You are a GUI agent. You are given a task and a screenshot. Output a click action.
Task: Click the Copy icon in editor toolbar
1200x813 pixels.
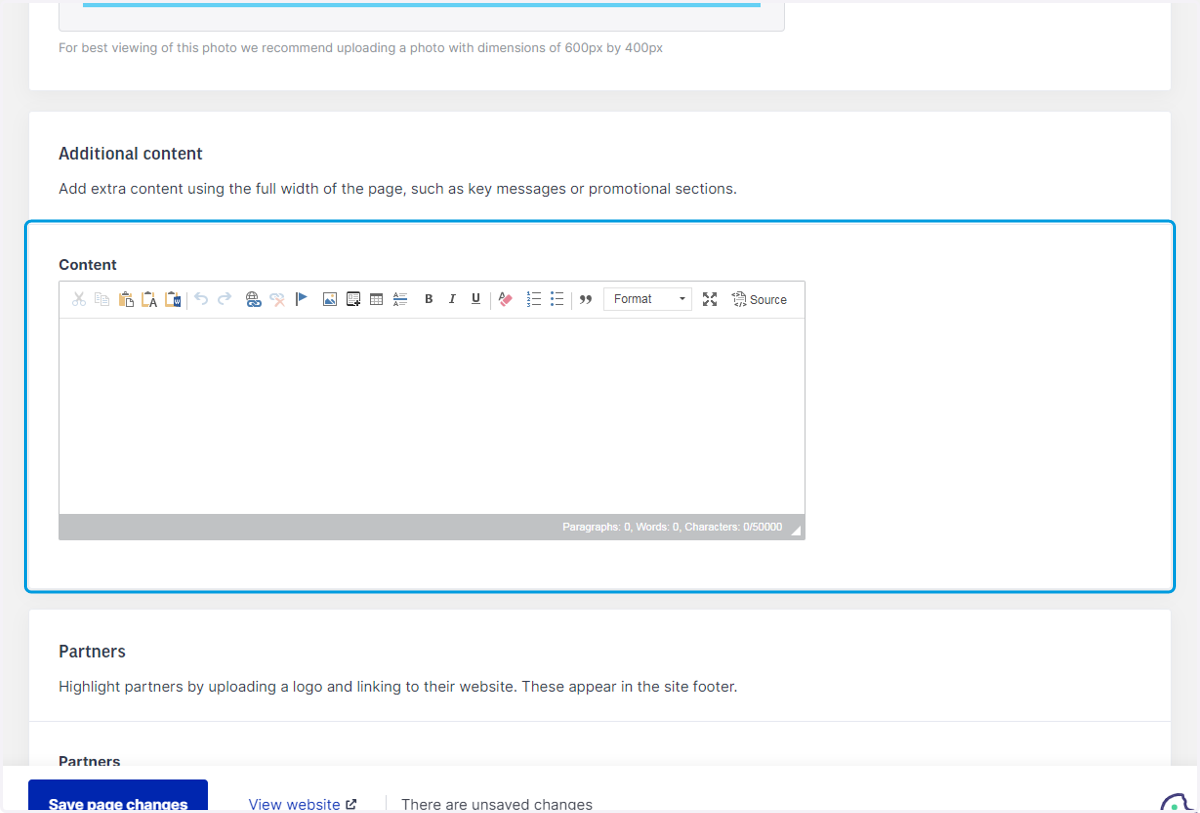(x=102, y=299)
